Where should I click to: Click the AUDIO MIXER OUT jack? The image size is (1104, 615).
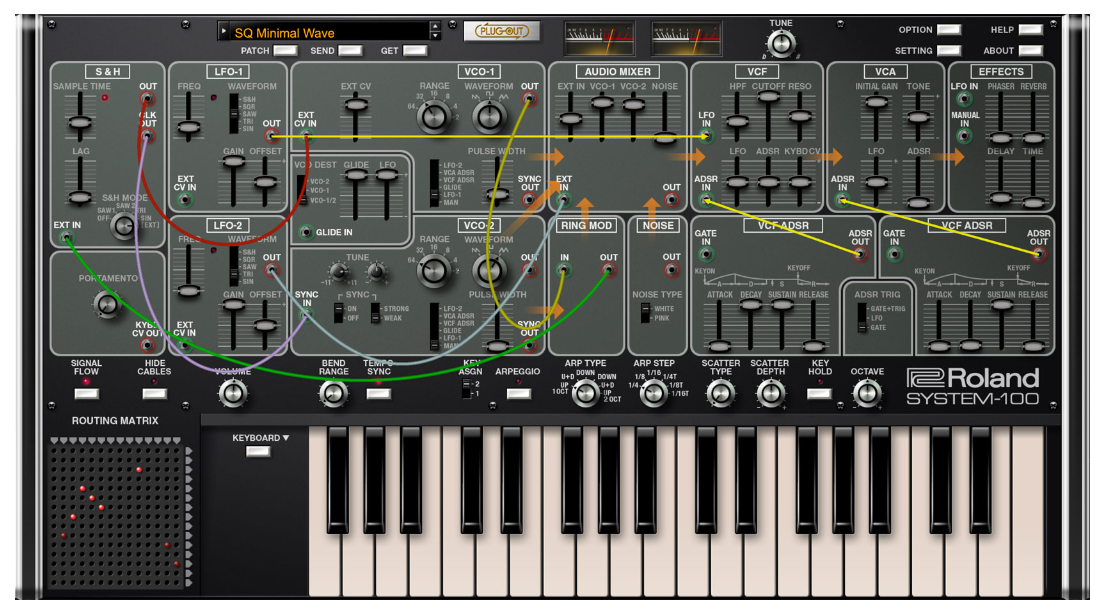click(x=672, y=199)
